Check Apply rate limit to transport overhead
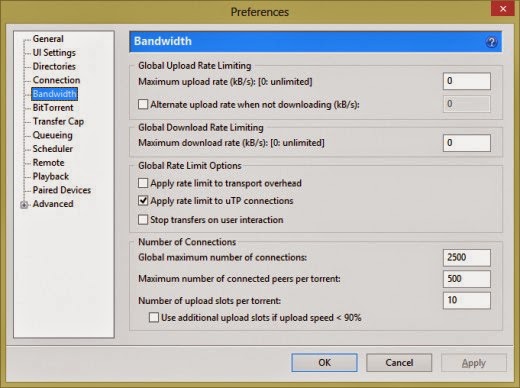The height and width of the screenshot is (388, 520). point(143,183)
